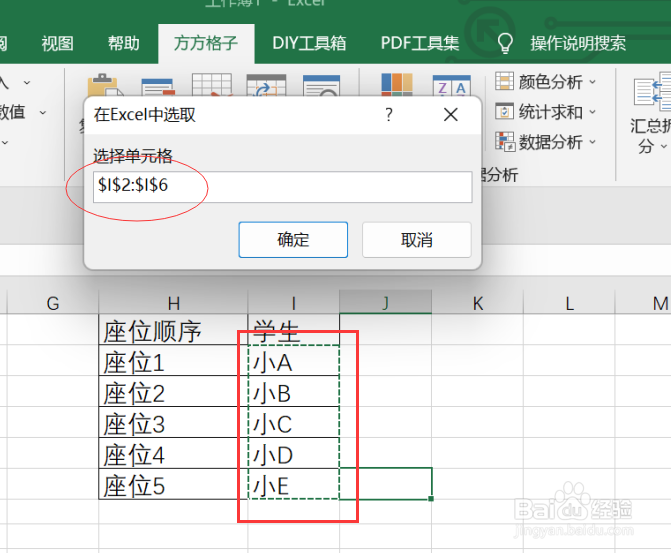Click the 选择单元格 range input field
This screenshot has width=671, height=553.
click(x=282, y=187)
